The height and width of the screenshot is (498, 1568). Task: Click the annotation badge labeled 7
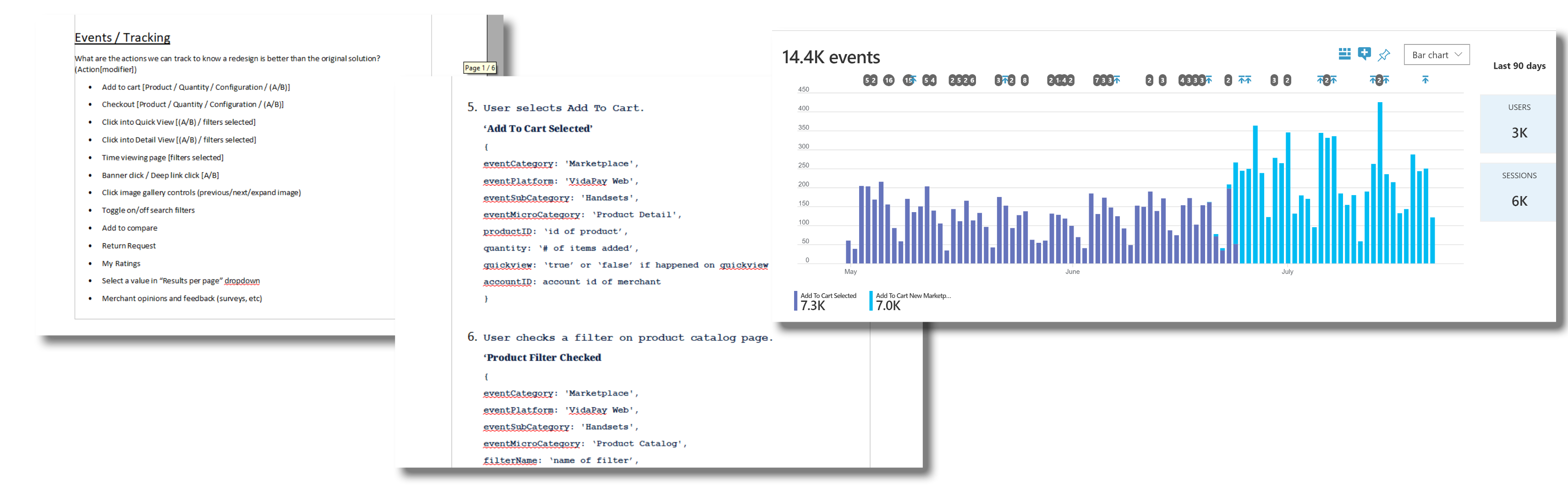pos(1097,80)
